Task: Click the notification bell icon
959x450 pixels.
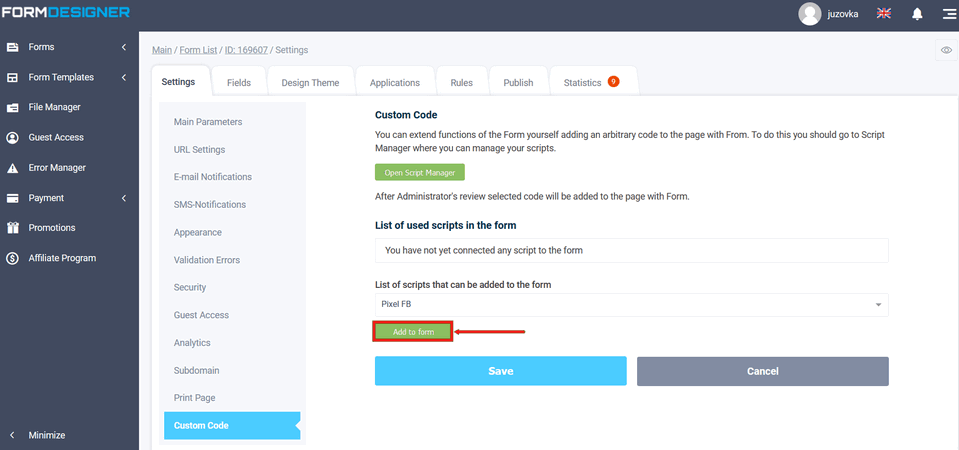Action: coord(917,14)
